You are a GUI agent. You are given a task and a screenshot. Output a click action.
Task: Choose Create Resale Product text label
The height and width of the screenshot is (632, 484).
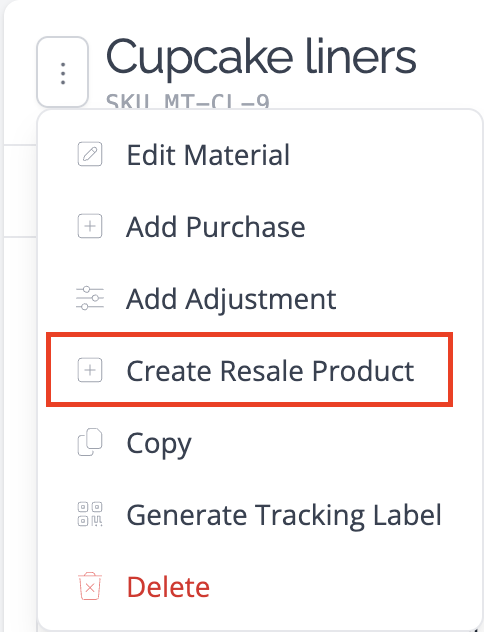pyautogui.click(x=270, y=370)
